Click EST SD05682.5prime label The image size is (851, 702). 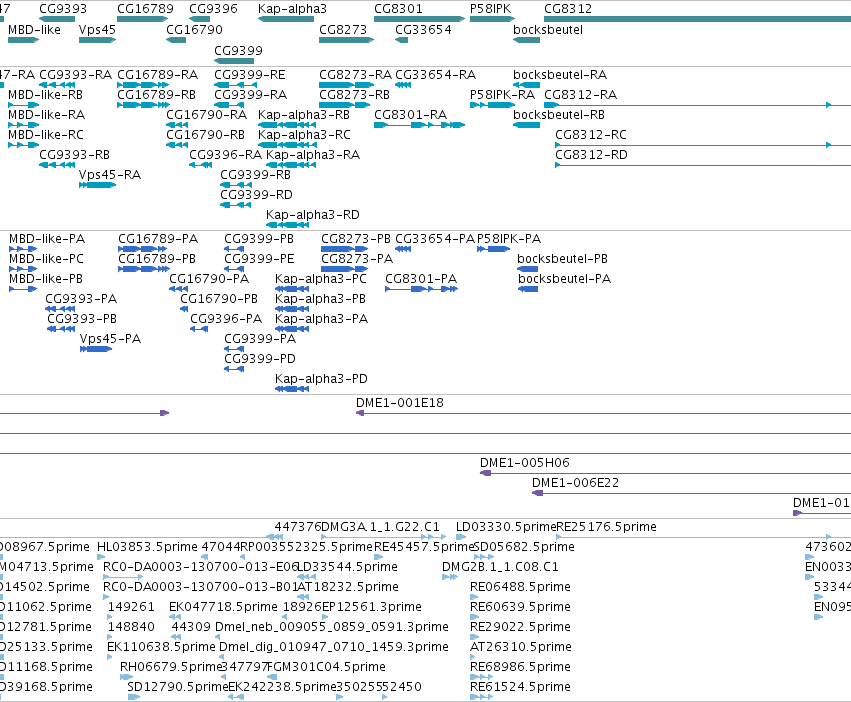tap(524, 547)
